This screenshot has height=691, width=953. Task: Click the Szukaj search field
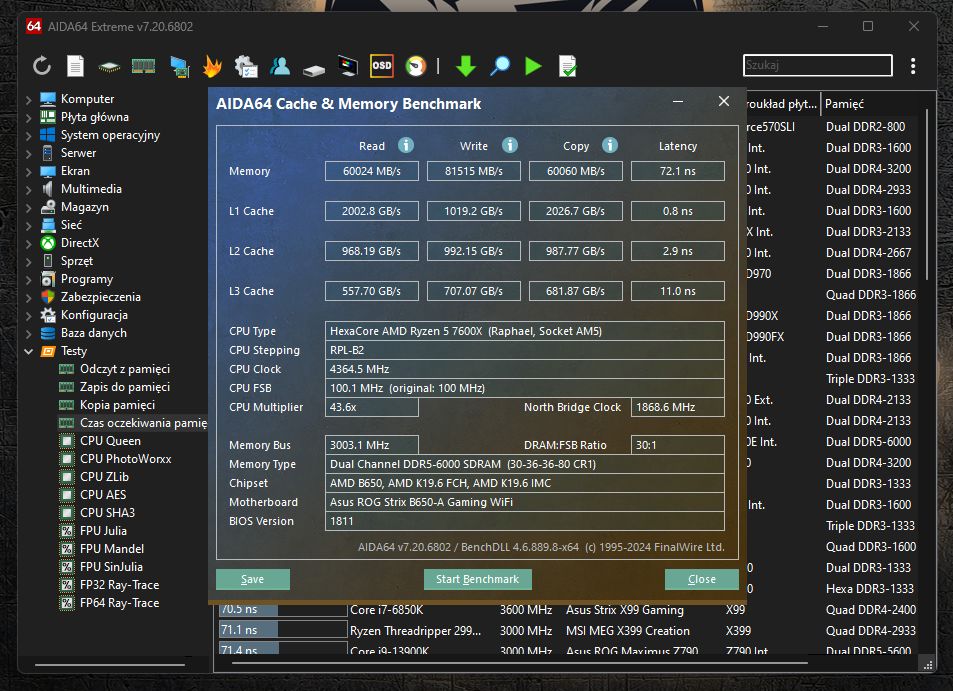point(817,65)
